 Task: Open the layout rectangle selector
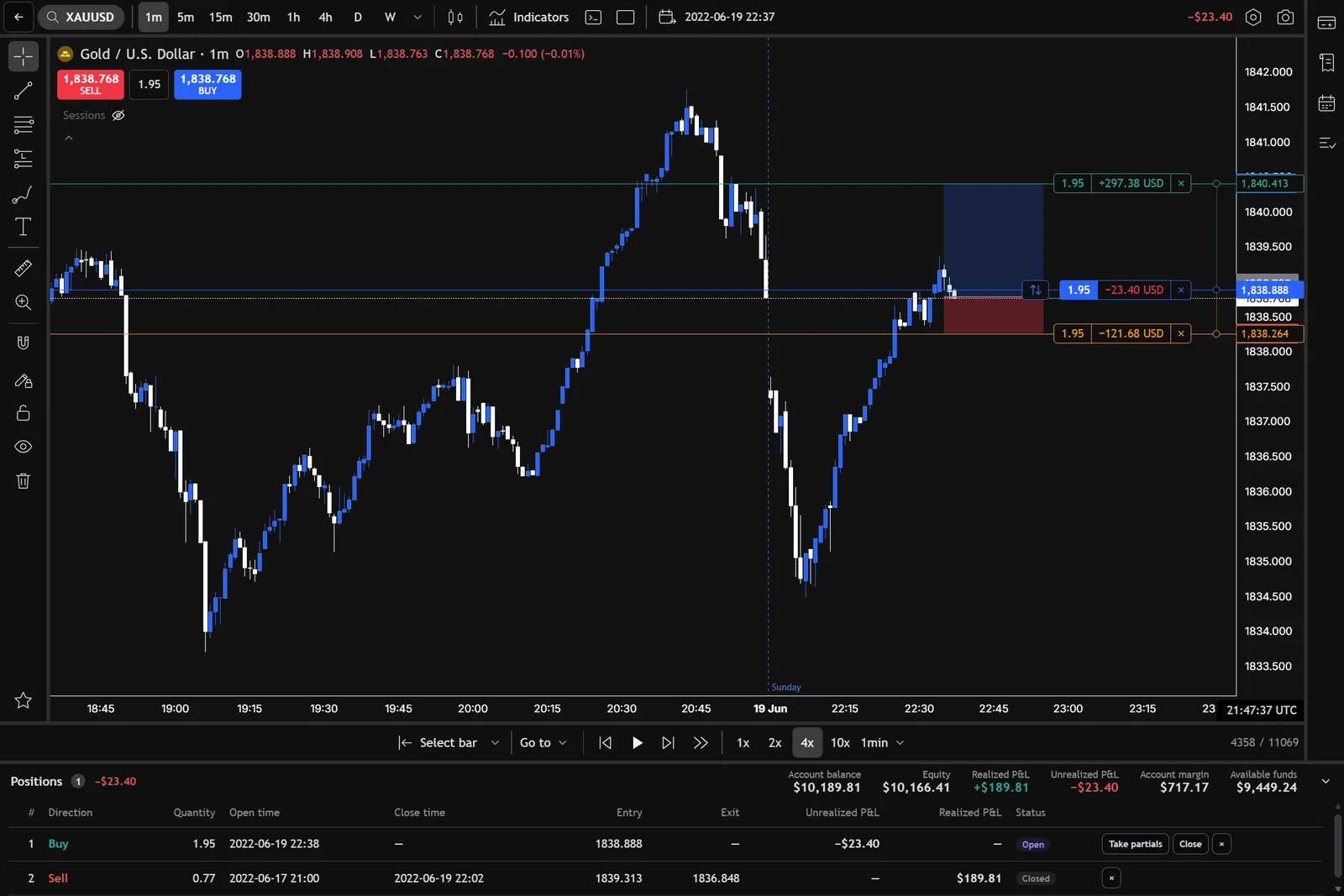pos(625,17)
